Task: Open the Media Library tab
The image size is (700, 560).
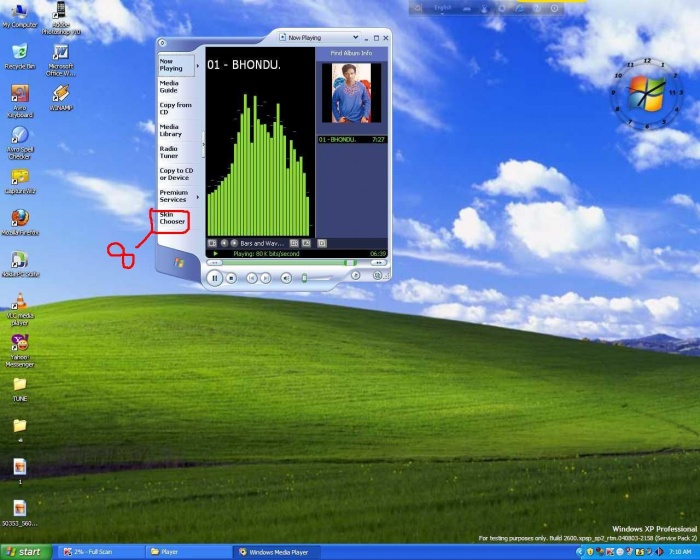Action: point(171,130)
